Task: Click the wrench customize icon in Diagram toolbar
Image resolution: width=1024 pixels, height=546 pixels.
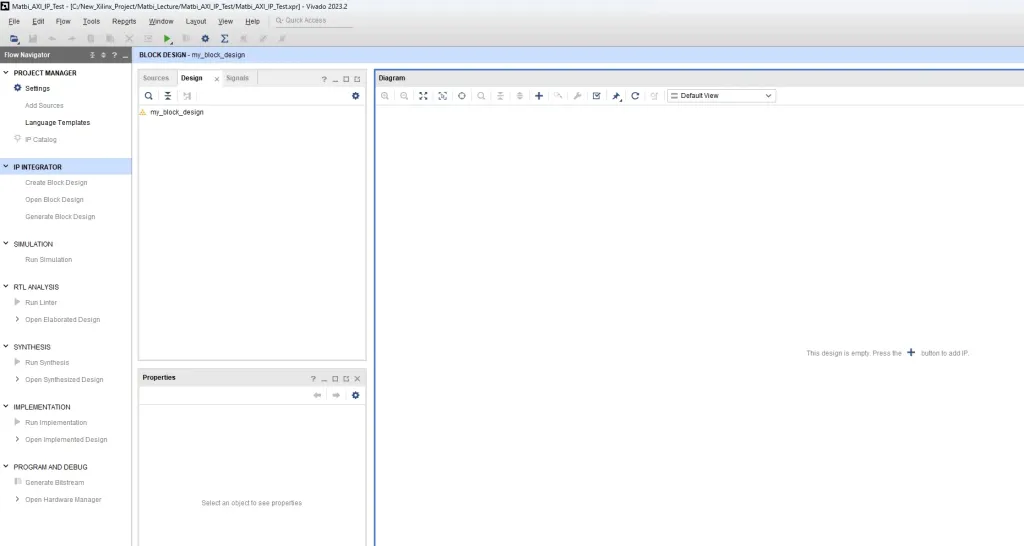Action: 577,95
